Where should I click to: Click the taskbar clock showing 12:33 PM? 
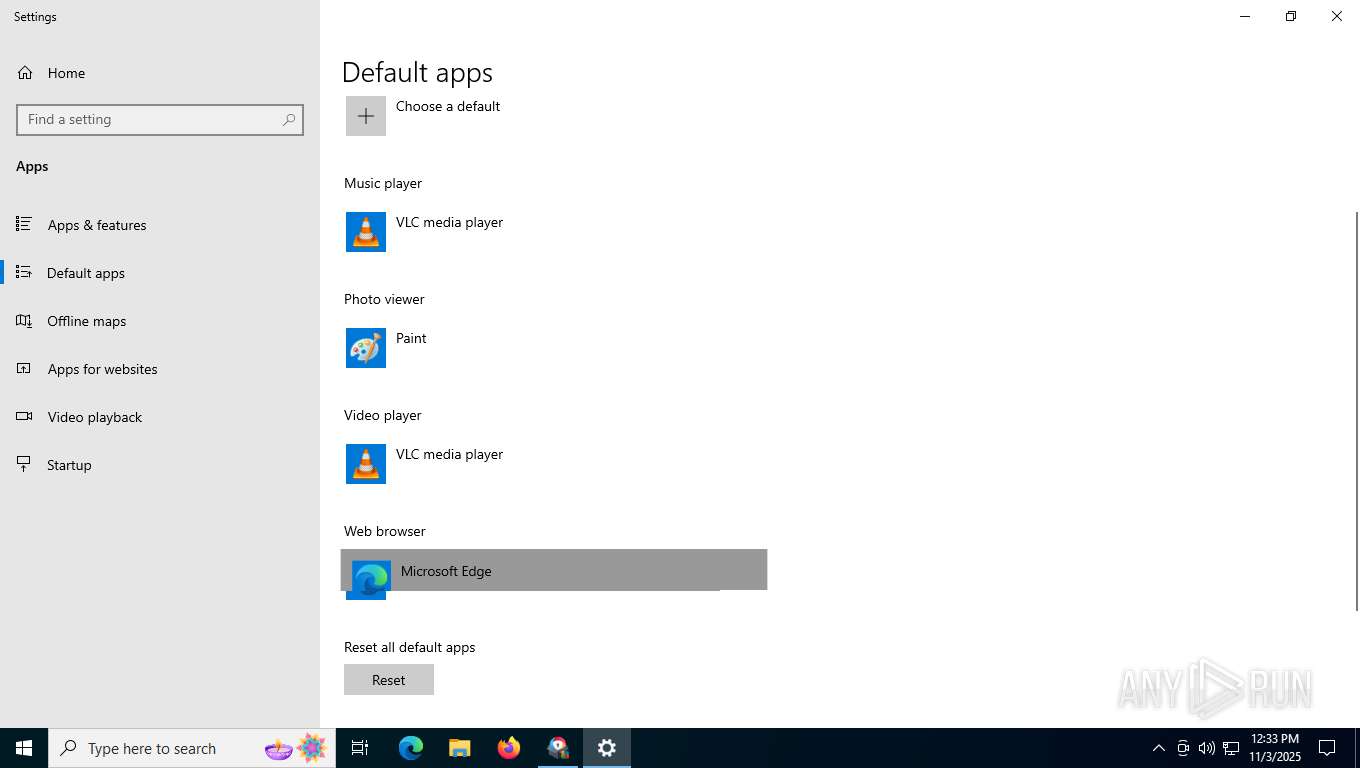[x=1275, y=748]
